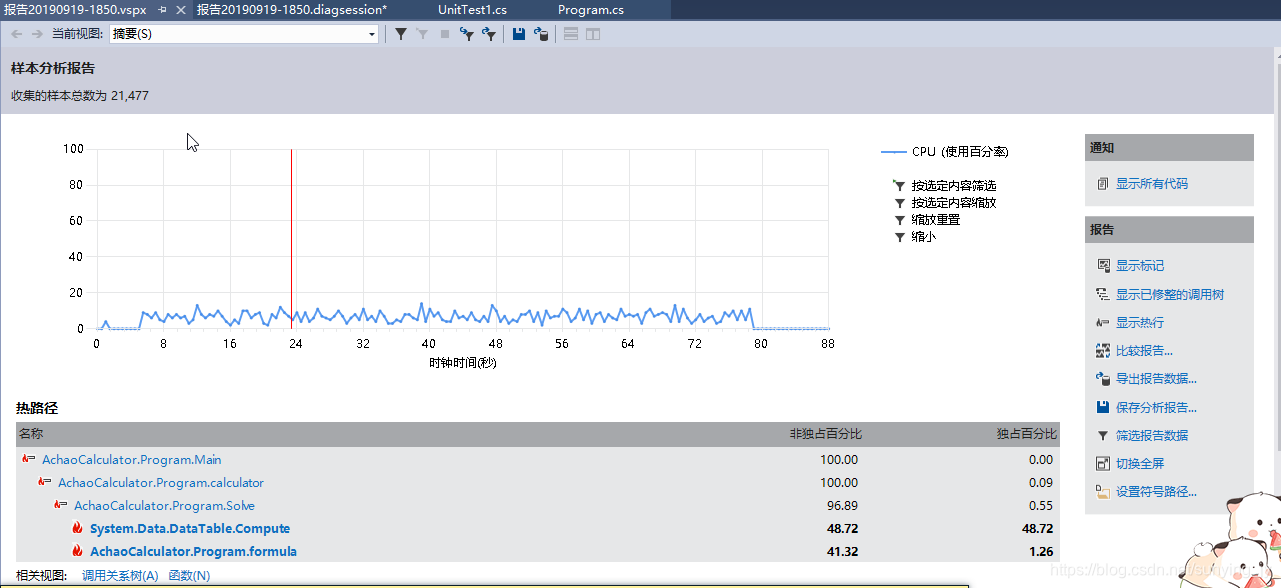Open the Program.cs tab

[x=591, y=9]
